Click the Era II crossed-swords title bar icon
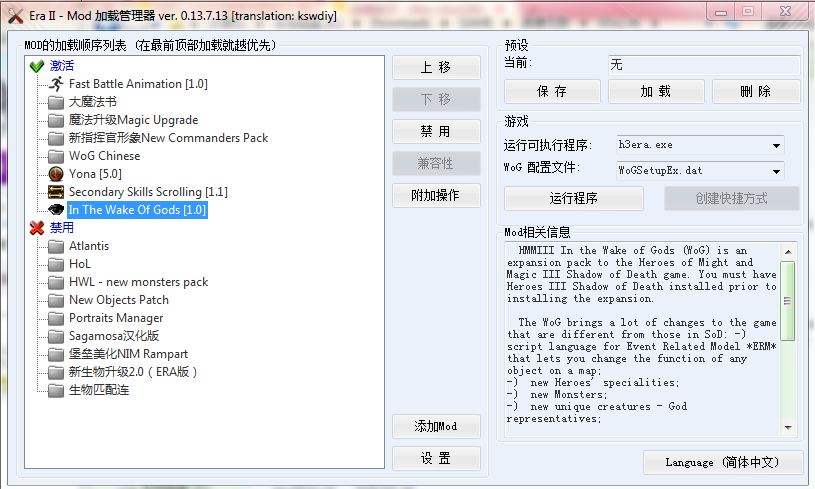 [15, 16]
